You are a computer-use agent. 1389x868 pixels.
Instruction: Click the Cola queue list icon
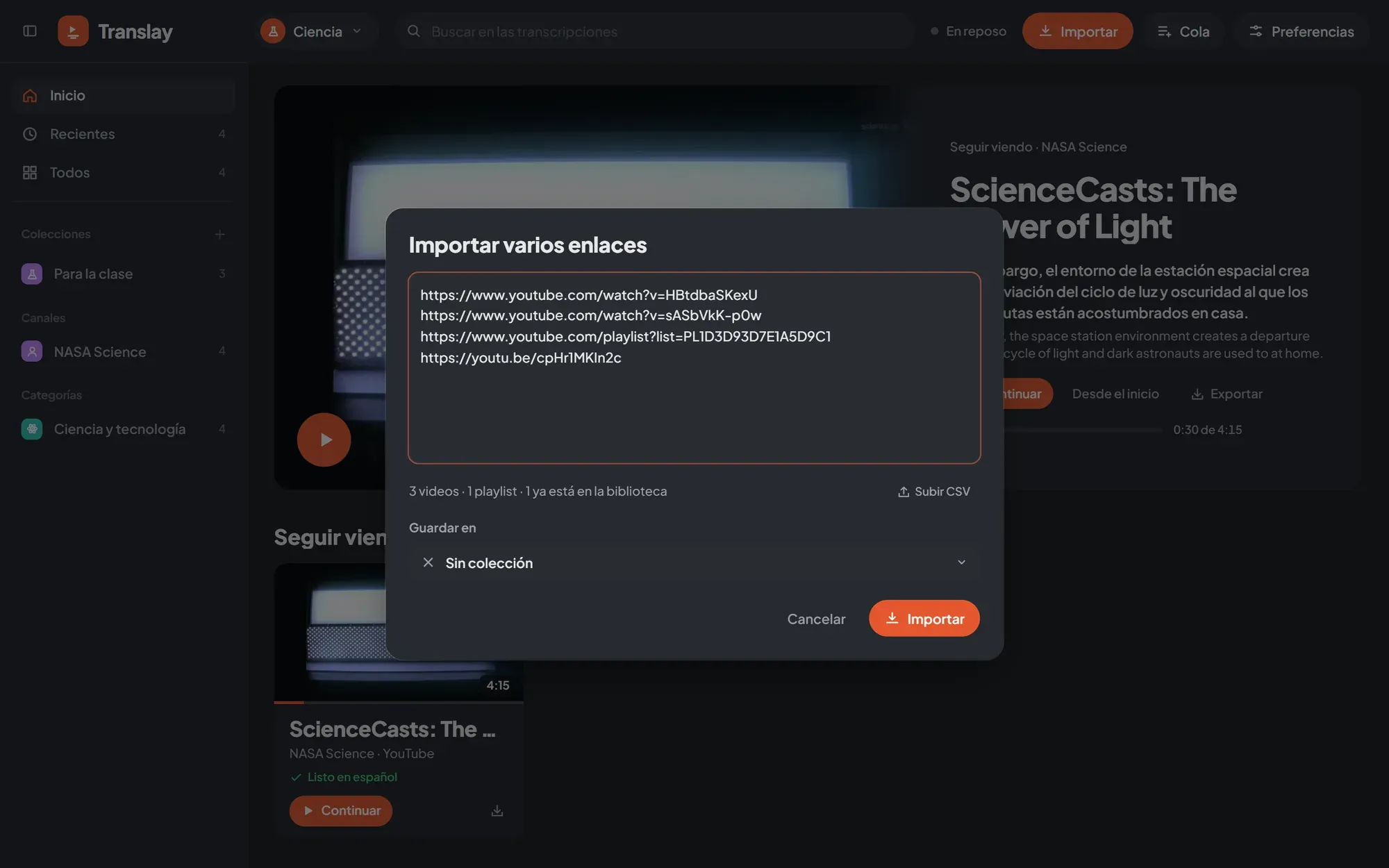[1165, 31]
